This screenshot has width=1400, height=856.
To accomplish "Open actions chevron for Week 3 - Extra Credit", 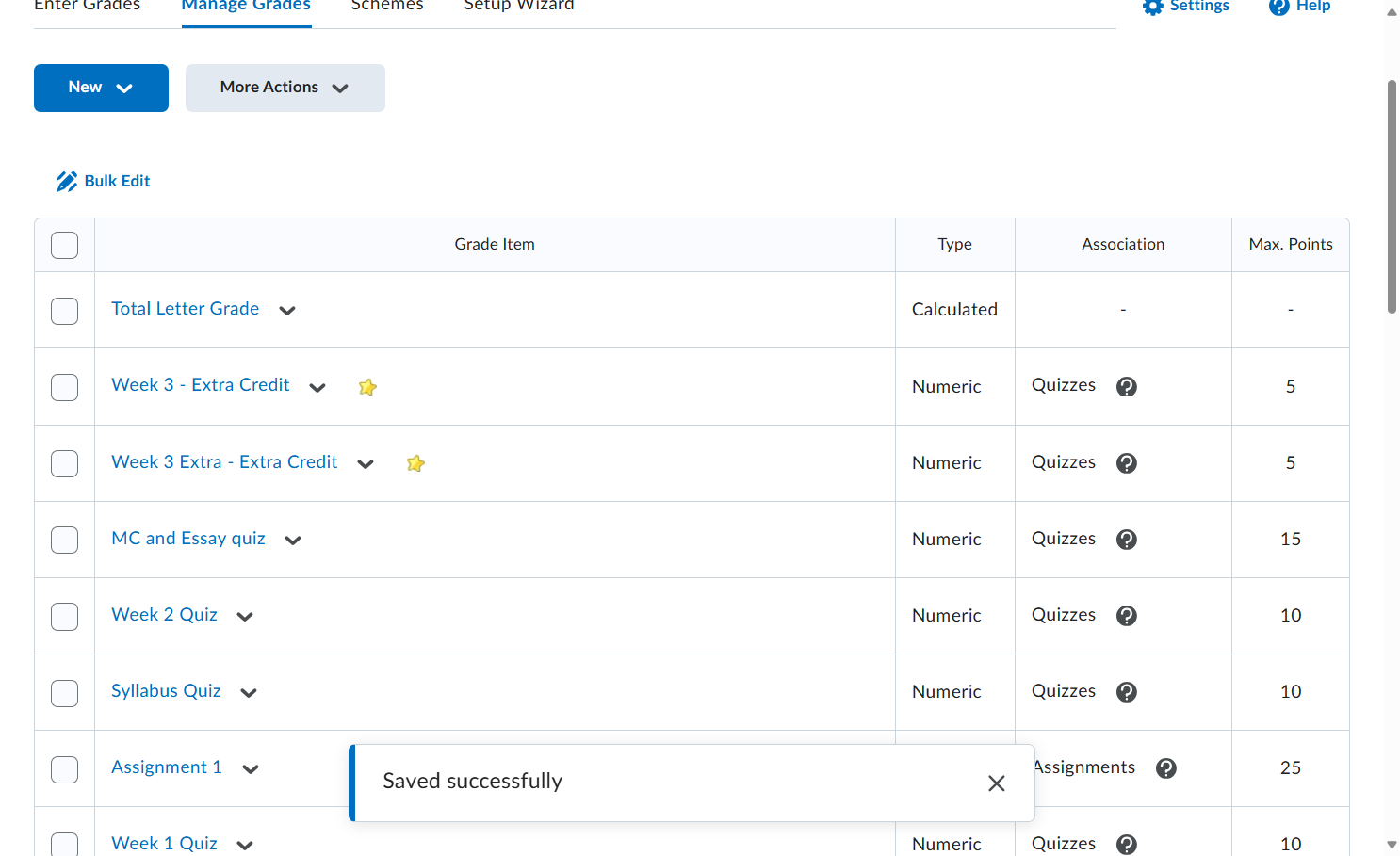I will click(x=317, y=387).
